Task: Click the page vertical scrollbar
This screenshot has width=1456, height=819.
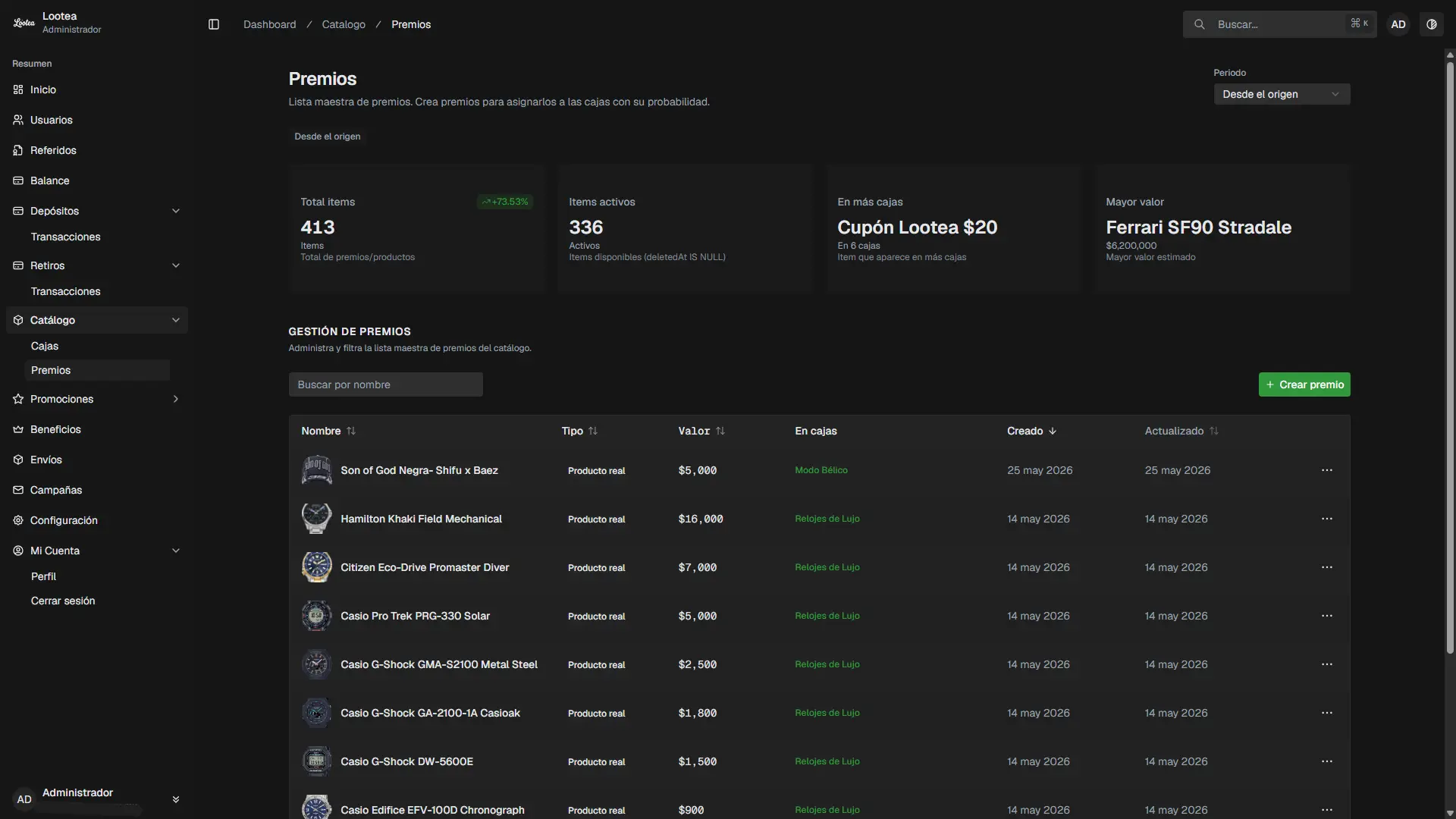Action: point(1450,356)
